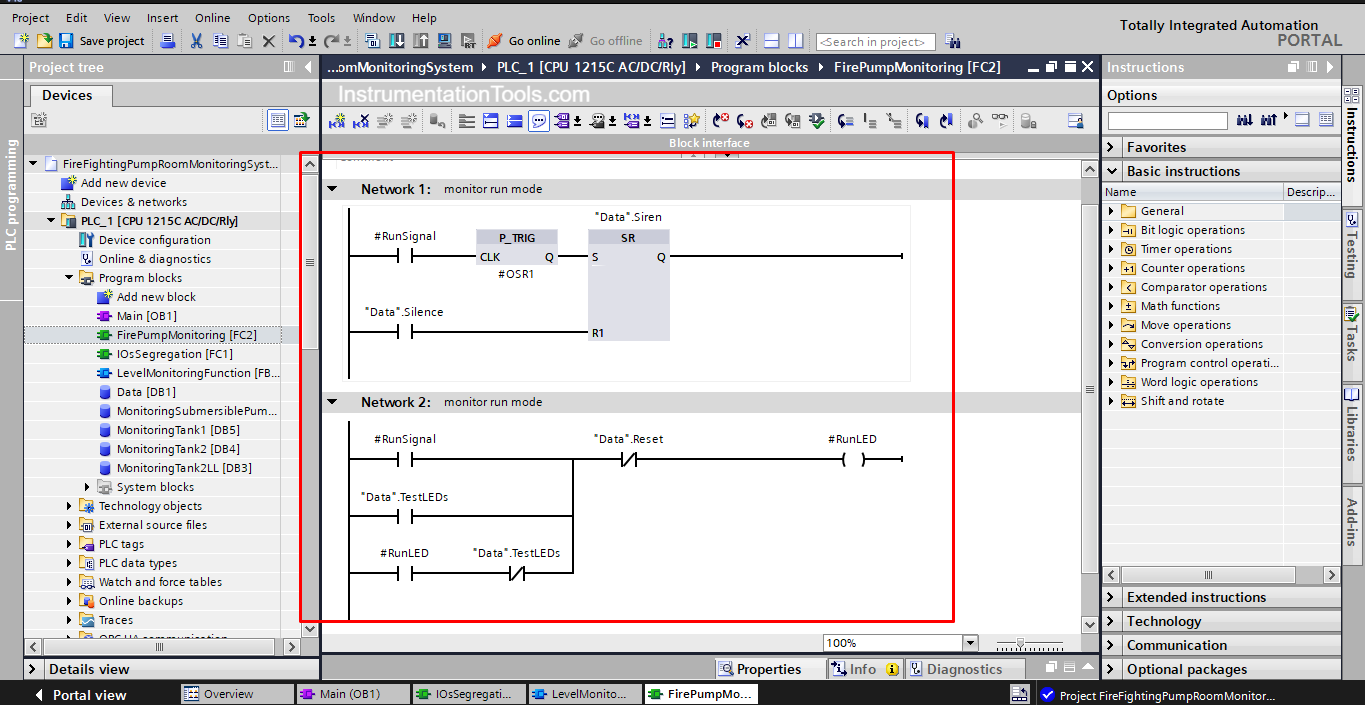Click the Save project toolbar button
This screenshot has height=705, width=1365.
(101, 41)
